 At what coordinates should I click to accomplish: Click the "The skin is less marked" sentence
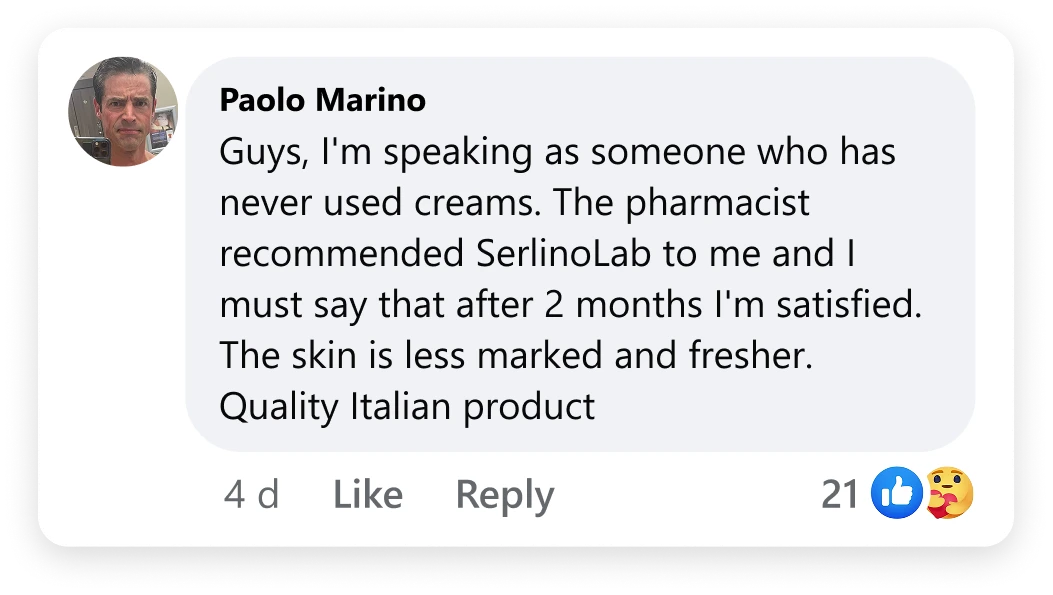(410, 356)
